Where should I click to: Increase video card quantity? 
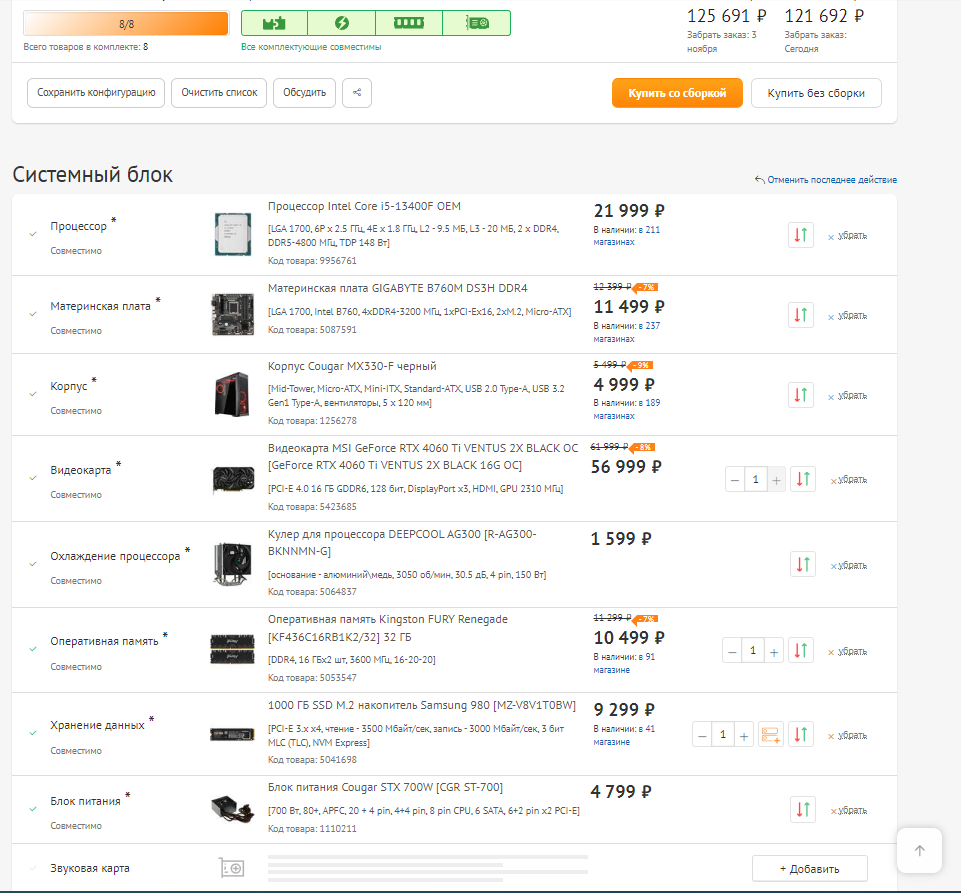tap(777, 480)
